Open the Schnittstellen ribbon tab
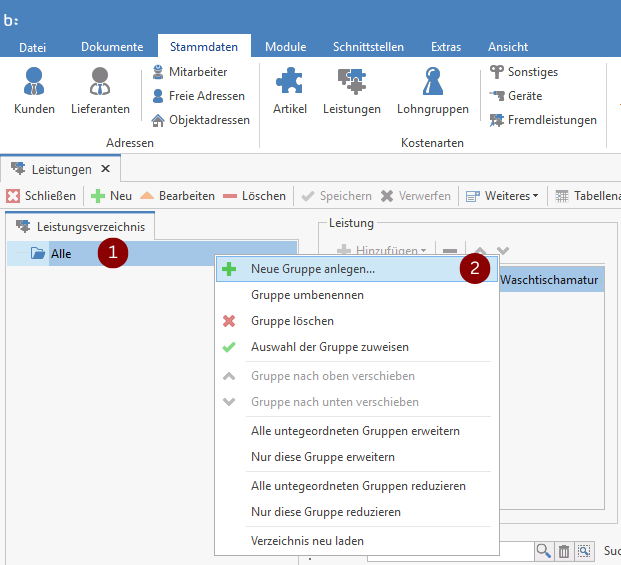Screen dimensions: 621x565 [x=368, y=47]
